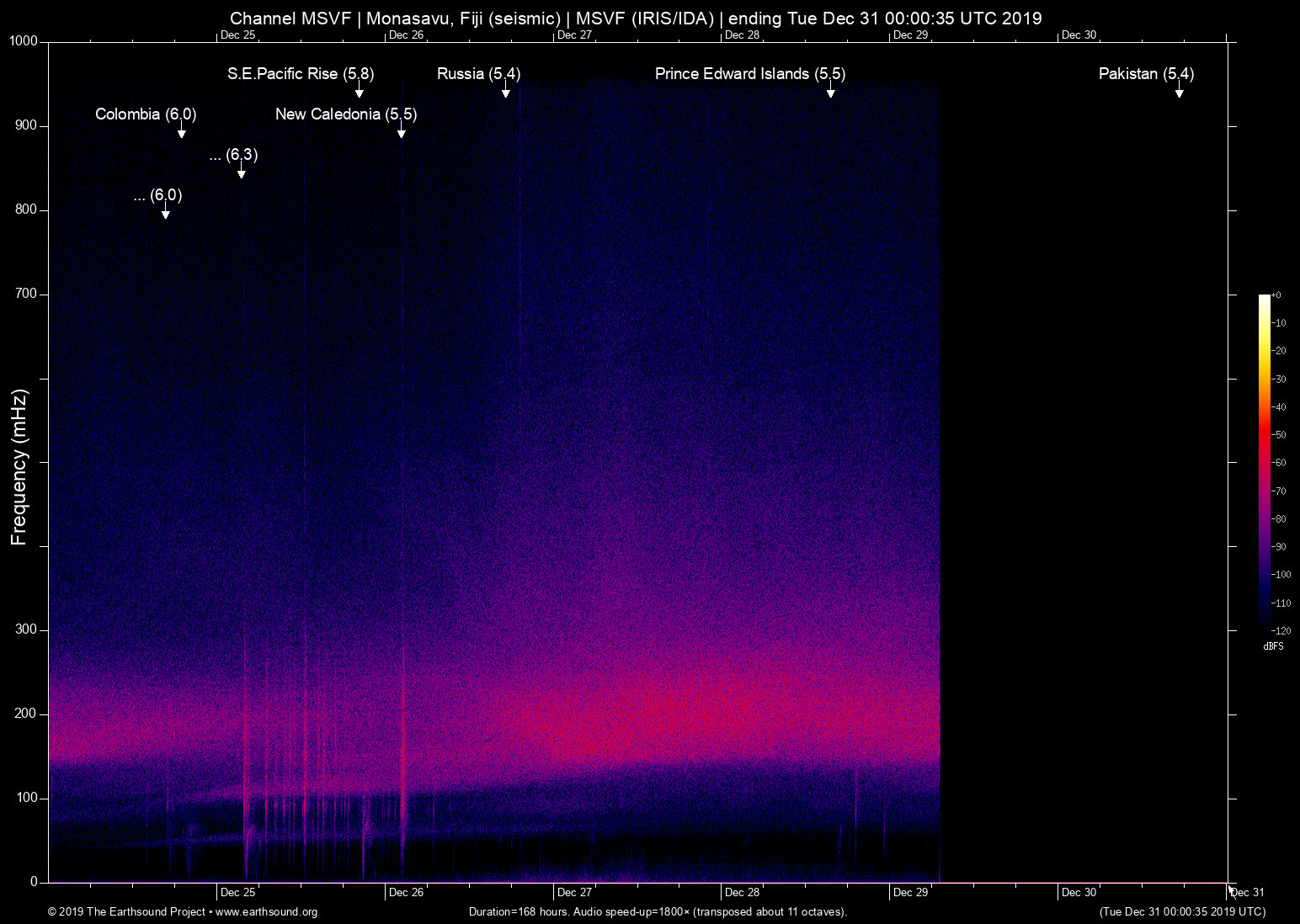
Task: Click the -80 value on the color scale
Action: (x=1279, y=519)
